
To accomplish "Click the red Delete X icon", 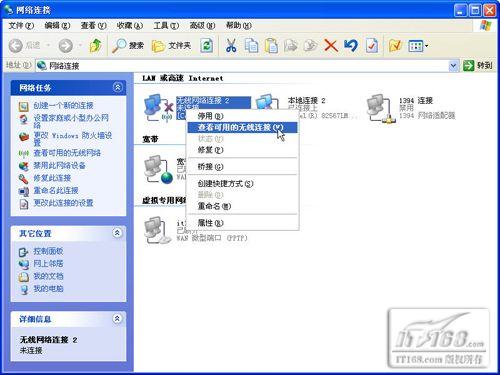I will (331, 45).
